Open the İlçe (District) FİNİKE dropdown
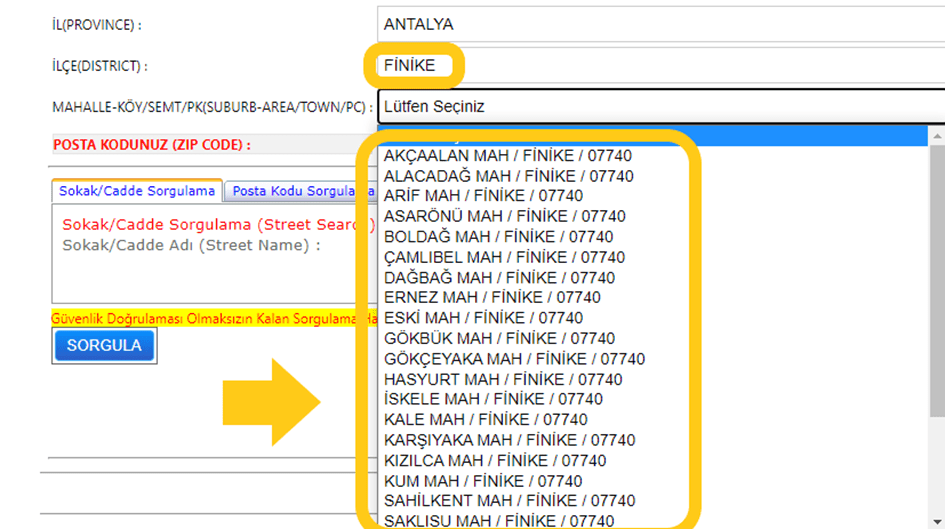 click(x=660, y=66)
